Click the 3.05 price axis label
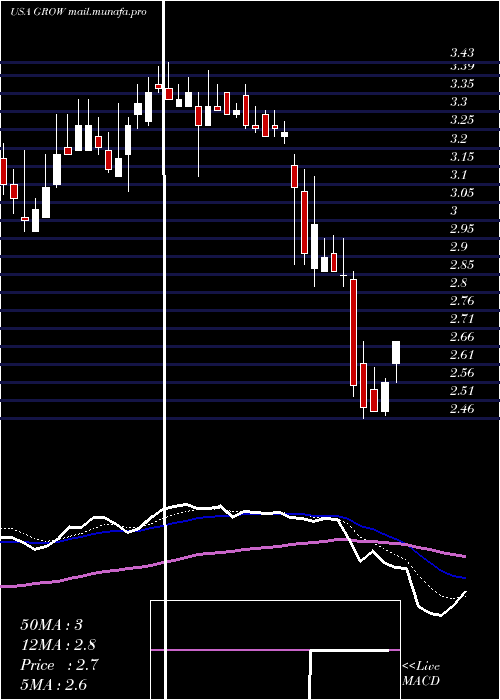Image resolution: width=500 pixels, height=700 pixels. click(x=462, y=193)
